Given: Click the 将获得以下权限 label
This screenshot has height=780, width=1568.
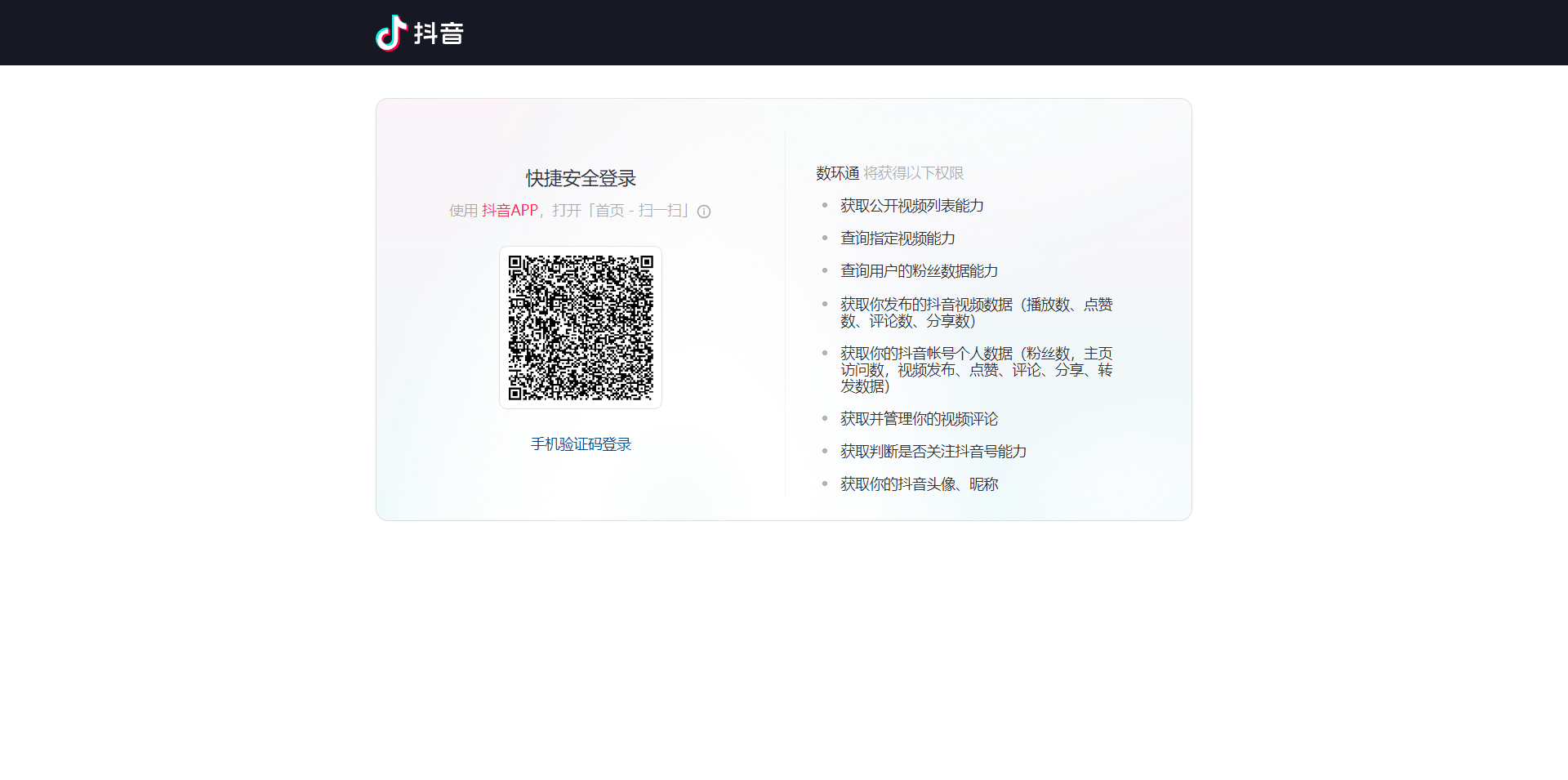Looking at the screenshot, I should pos(914,173).
